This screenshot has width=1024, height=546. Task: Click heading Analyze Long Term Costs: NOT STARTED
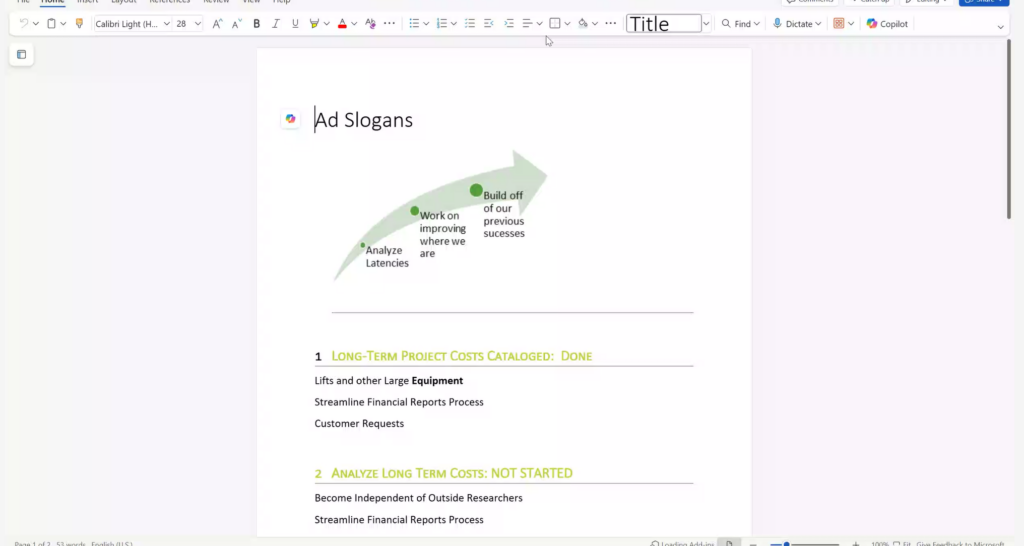(452, 474)
